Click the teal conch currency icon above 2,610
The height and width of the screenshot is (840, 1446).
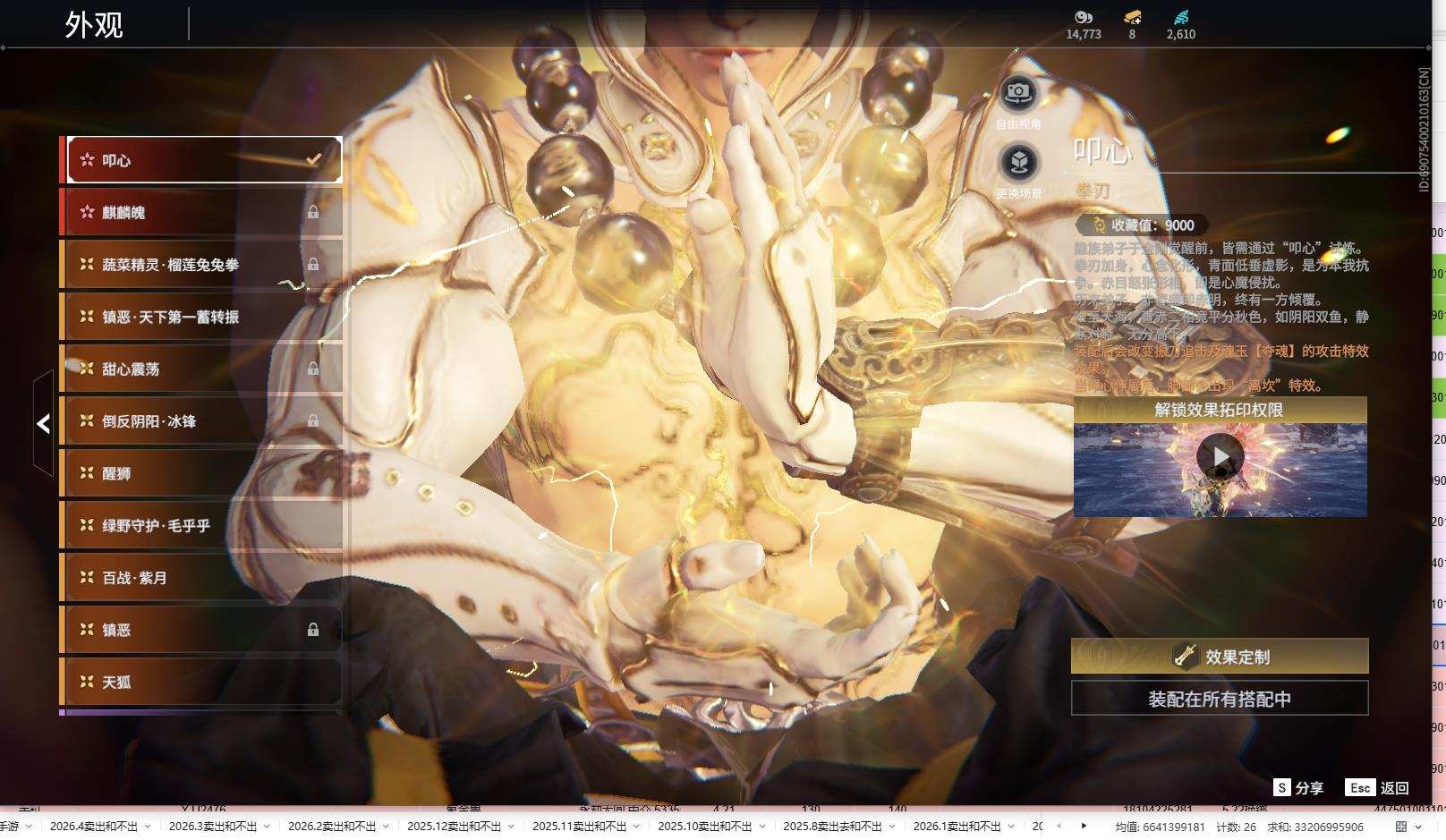(1181, 17)
